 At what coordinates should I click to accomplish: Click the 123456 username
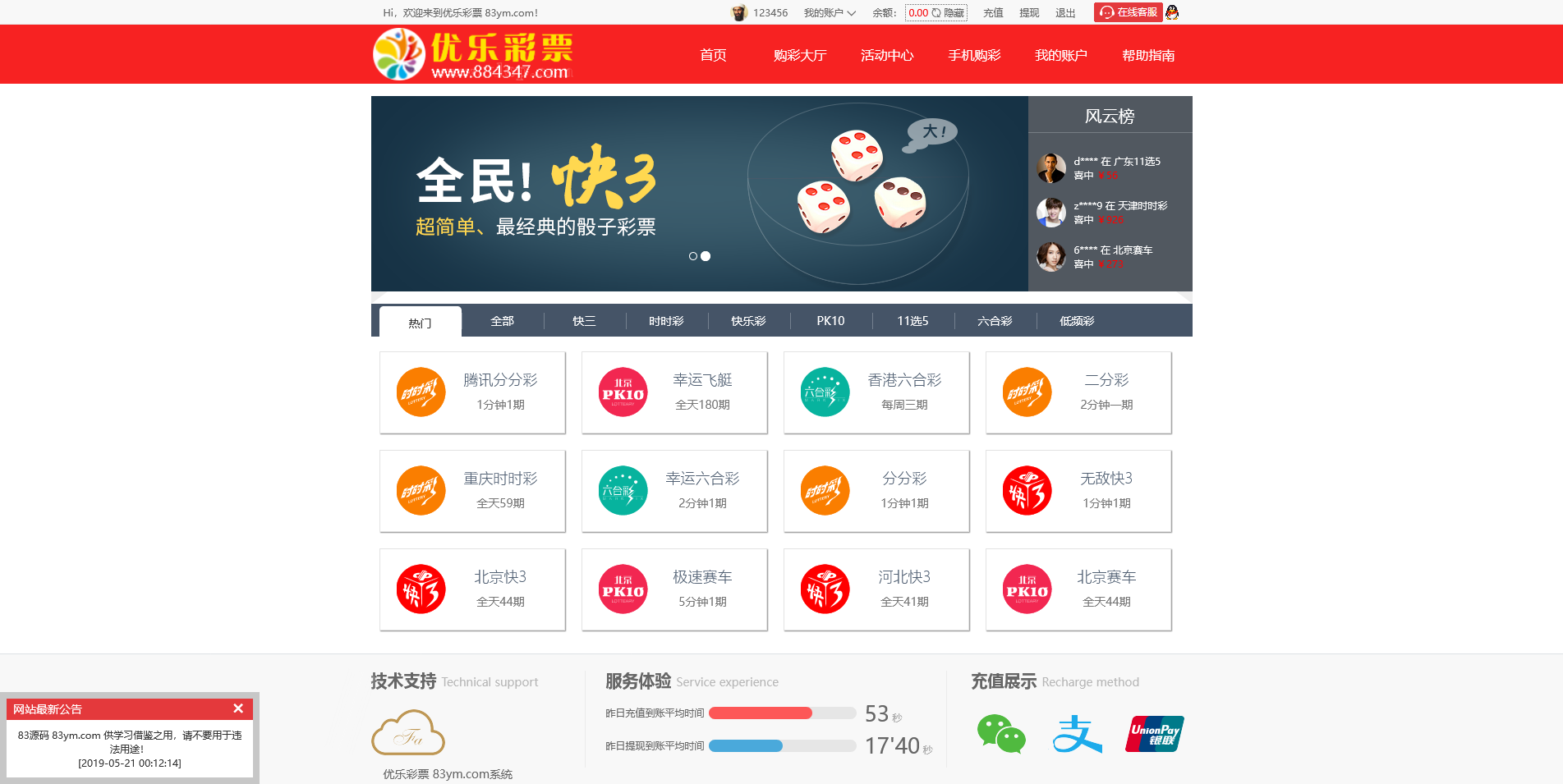[770, 12]
